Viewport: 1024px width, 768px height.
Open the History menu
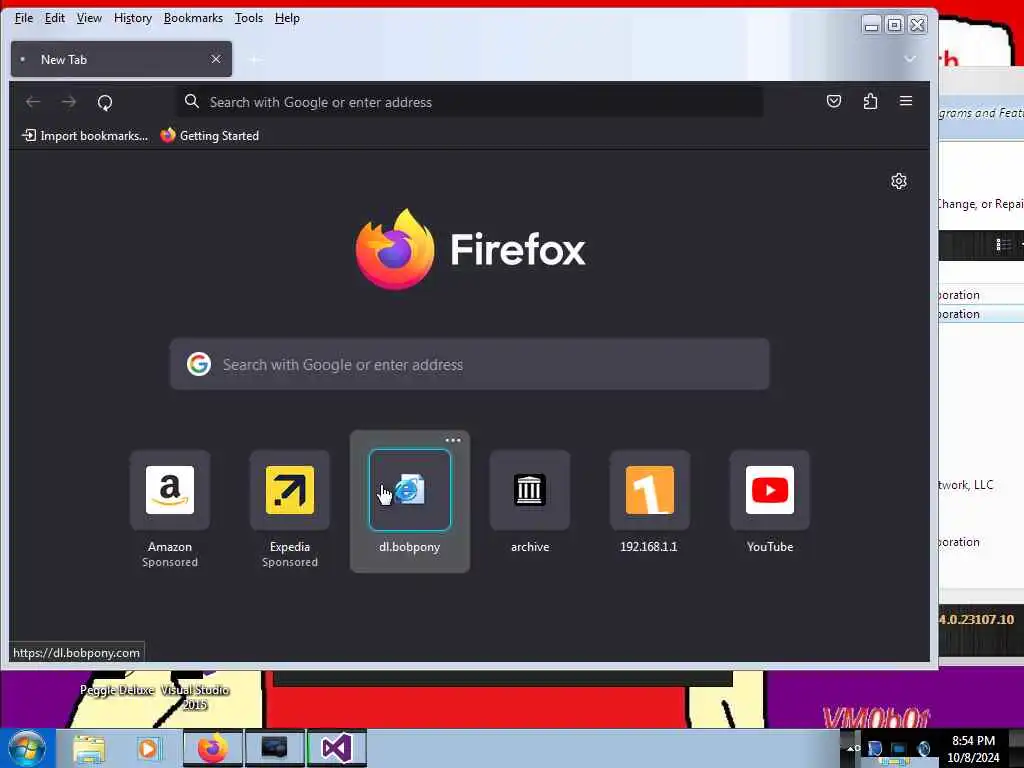point(133,18)
